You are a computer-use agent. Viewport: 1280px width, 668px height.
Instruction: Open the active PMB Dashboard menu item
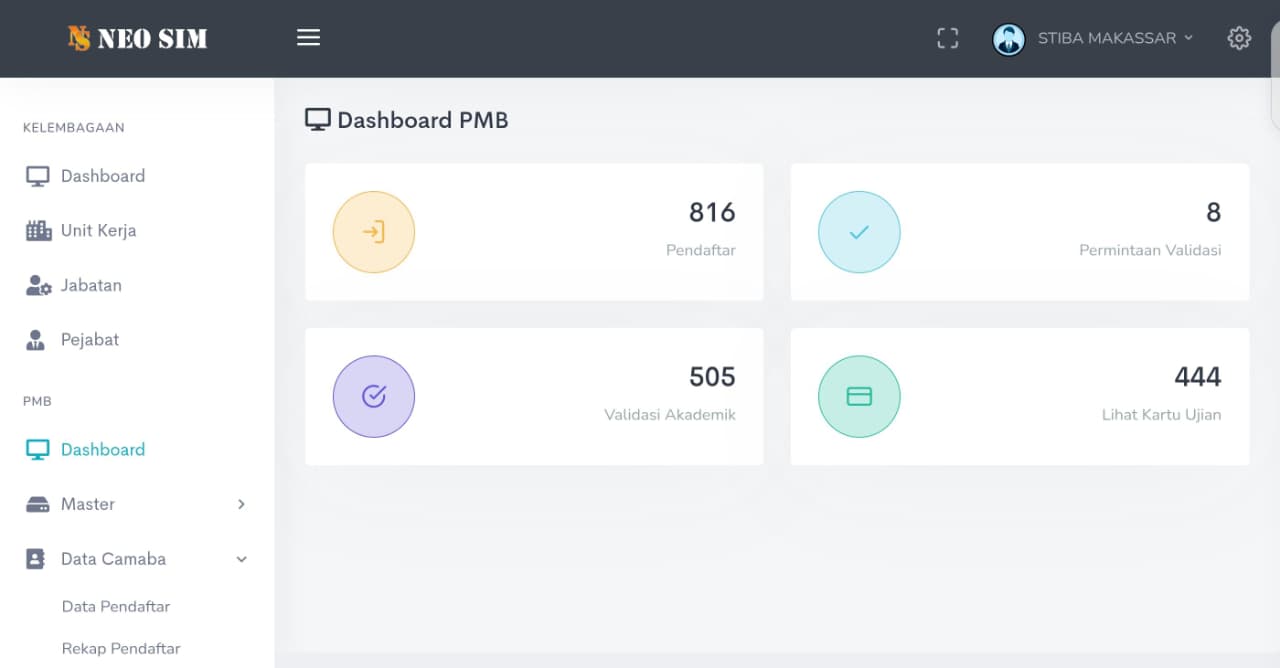tap(102, 450)
